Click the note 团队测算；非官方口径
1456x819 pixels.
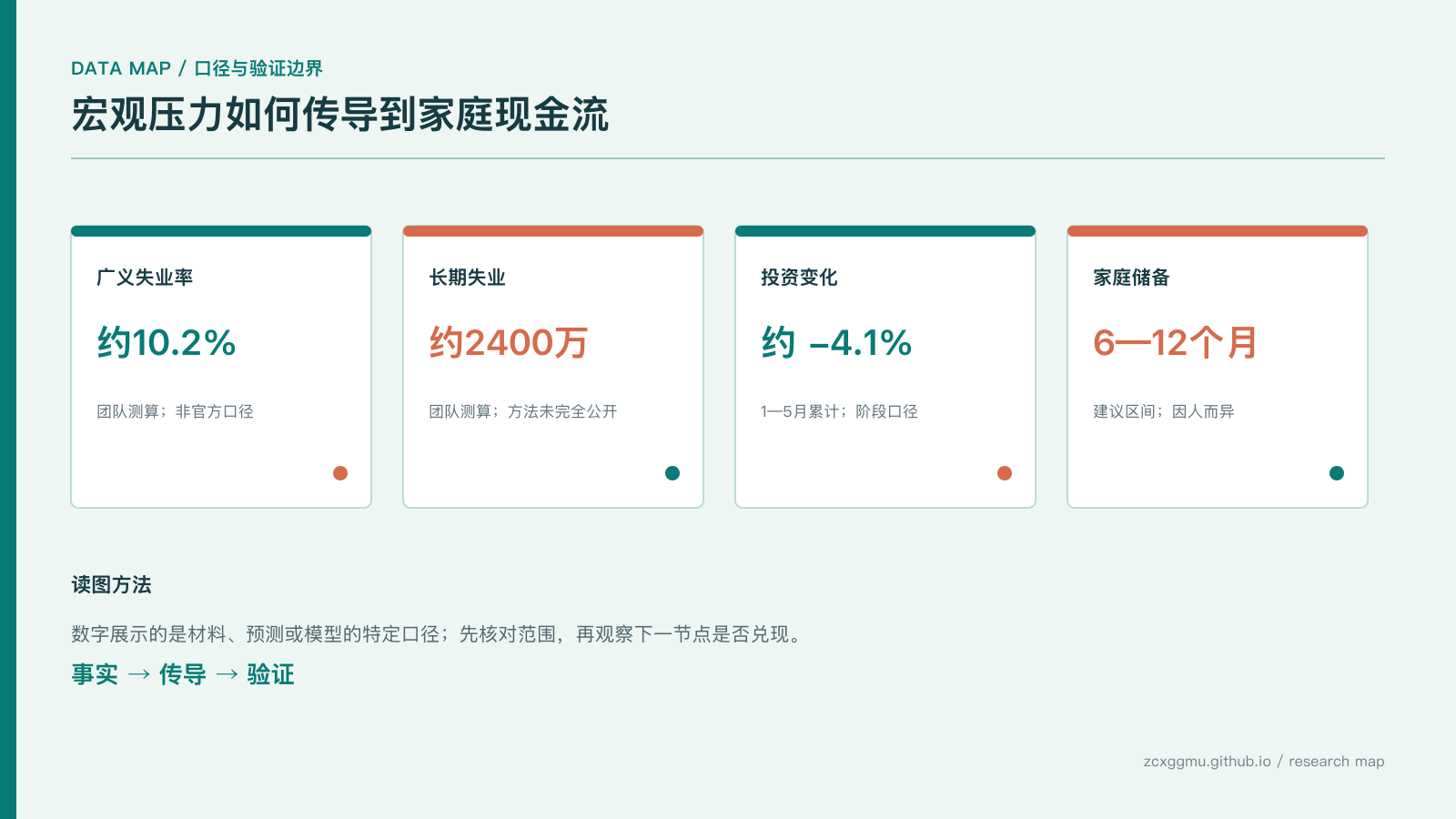pyautogui.click(x=175, y=411)
